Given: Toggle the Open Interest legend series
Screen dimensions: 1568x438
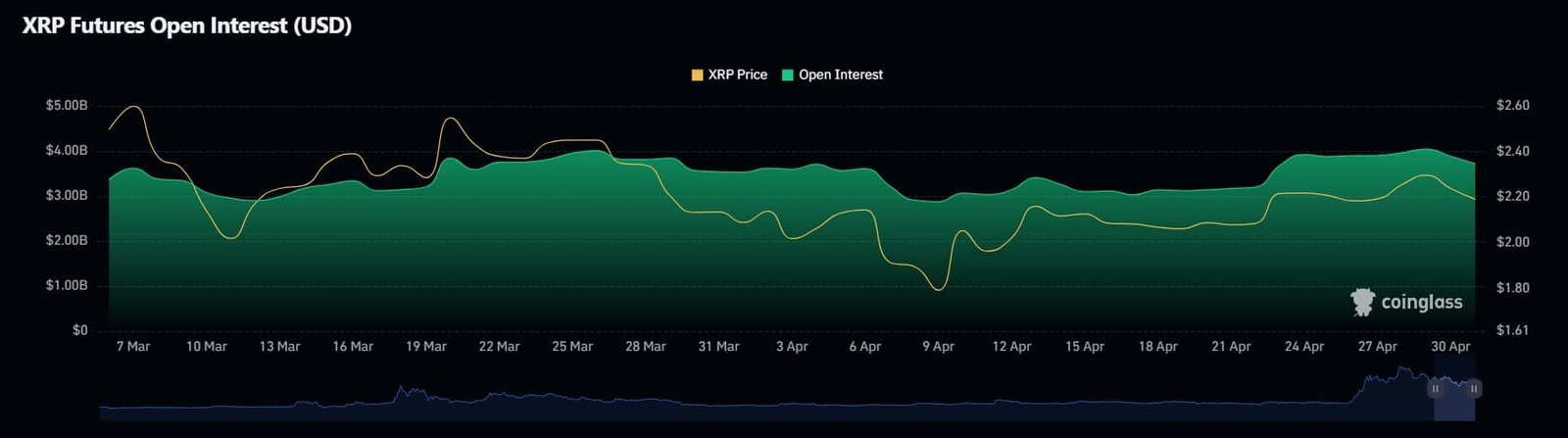Looking at the screenshot, I should click(x=832, y=74).
